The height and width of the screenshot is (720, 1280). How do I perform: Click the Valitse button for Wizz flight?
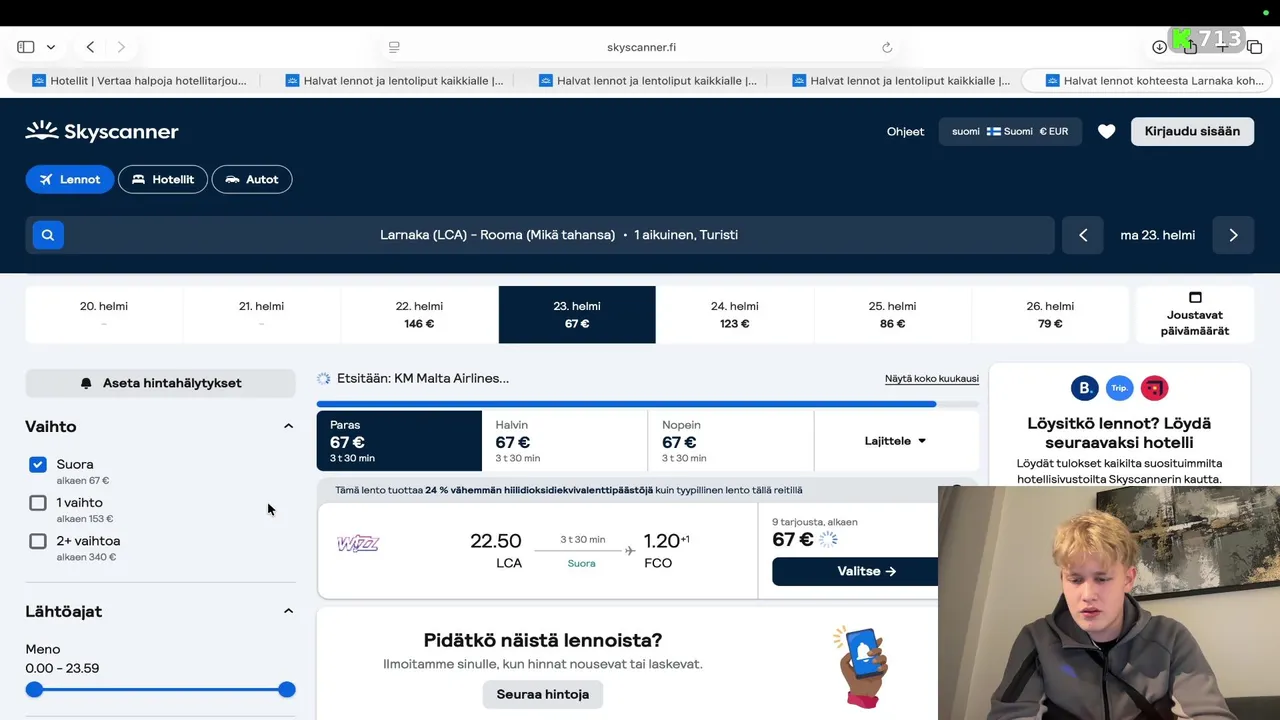855,571
